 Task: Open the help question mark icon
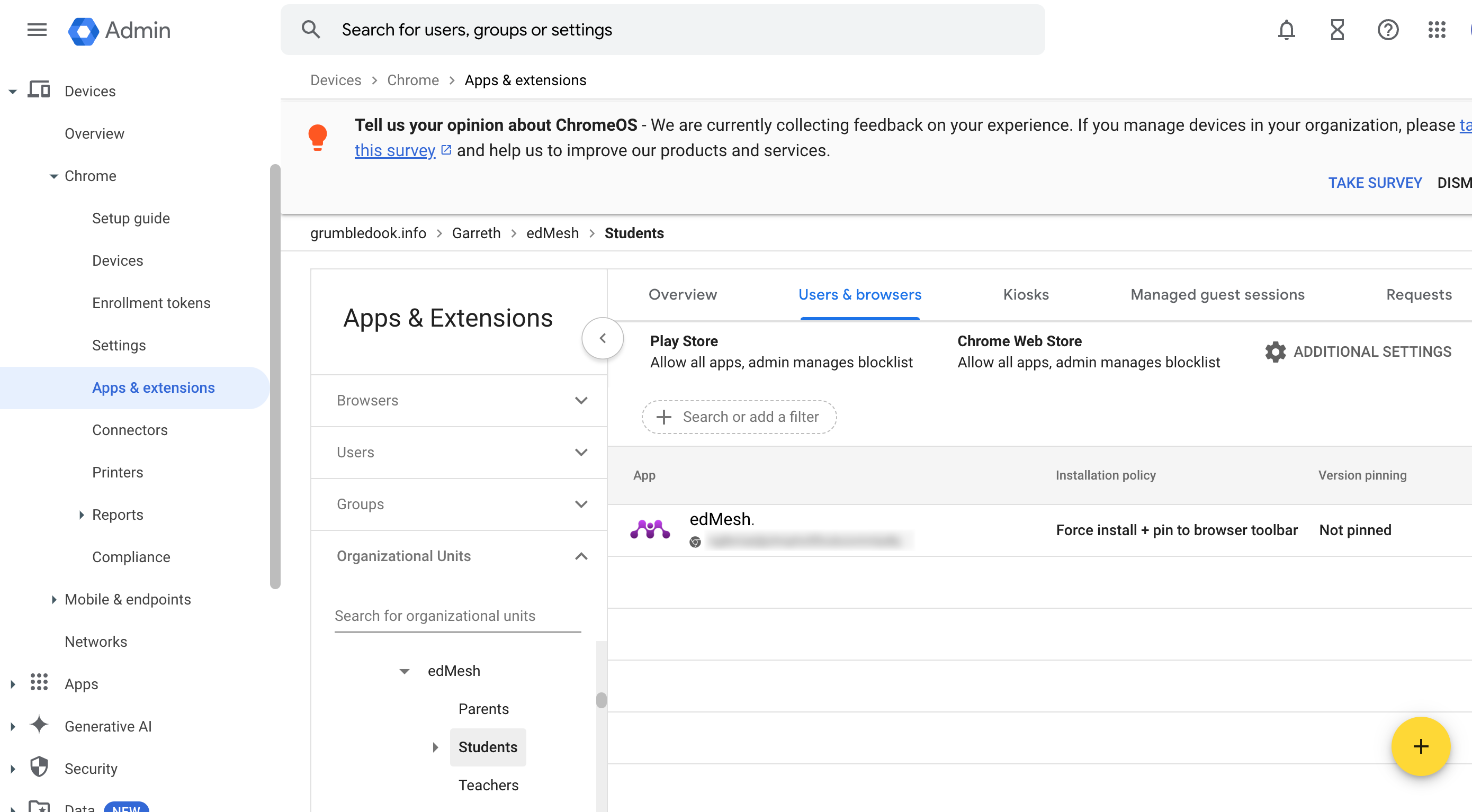(1388, 30)
